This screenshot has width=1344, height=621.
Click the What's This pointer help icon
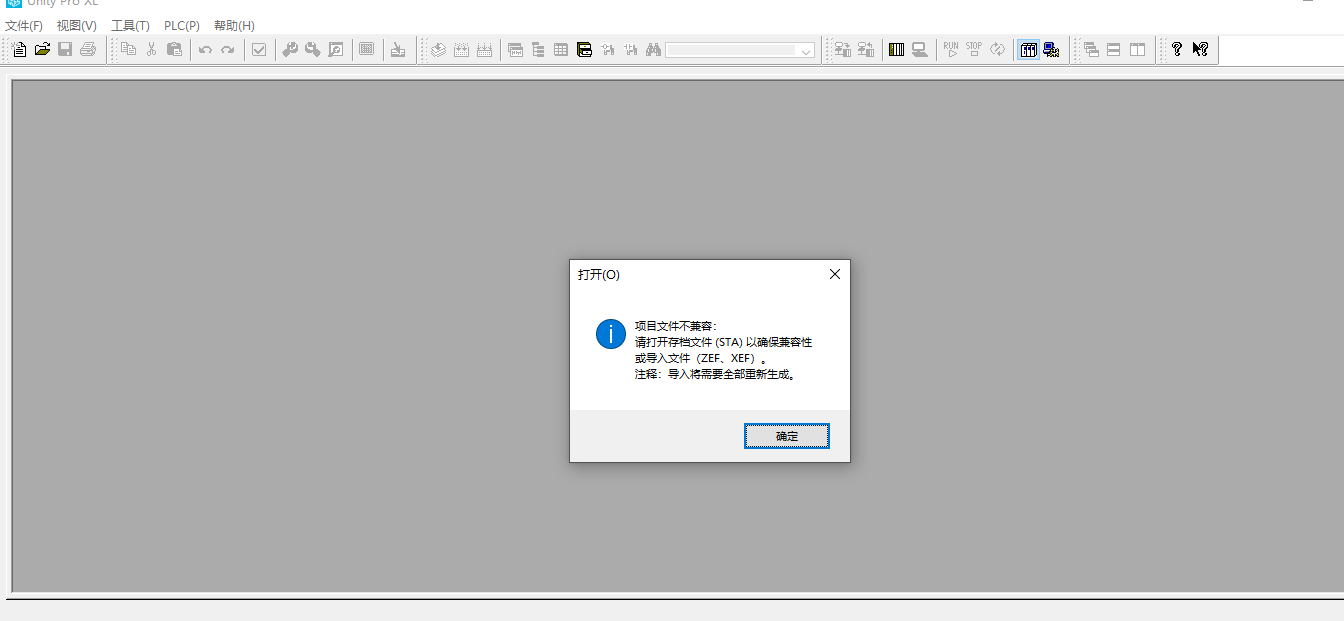tap(1200, 49)
